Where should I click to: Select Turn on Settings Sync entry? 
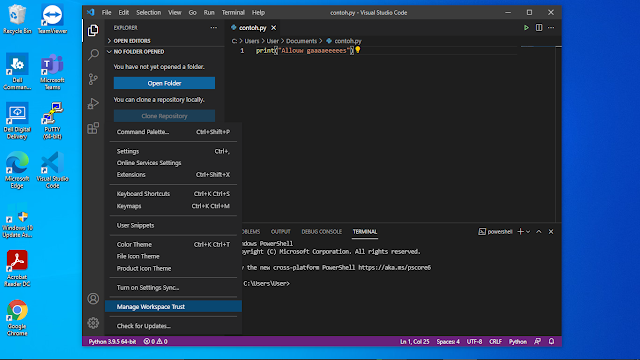click(x=173, y=287)
